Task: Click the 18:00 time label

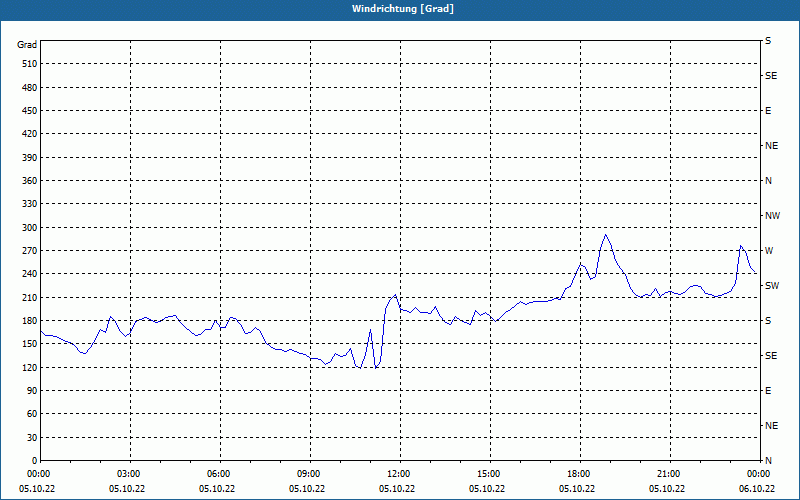Action: point(580,473)
